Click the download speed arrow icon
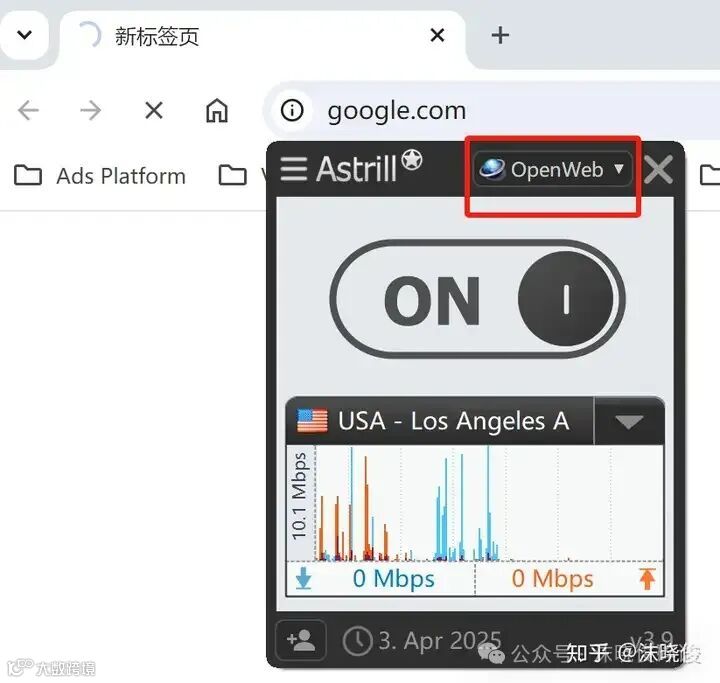The height and width of the screenshot is (683, 720). point(303,578)
